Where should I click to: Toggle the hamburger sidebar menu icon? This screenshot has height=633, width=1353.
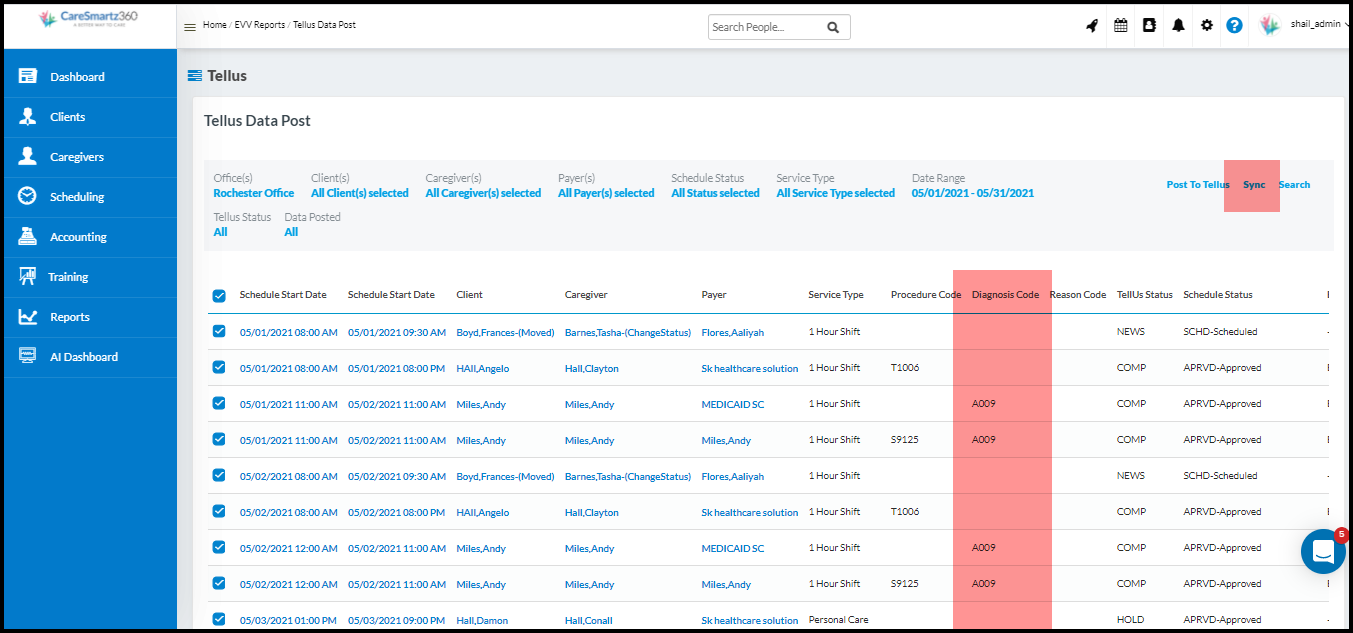point(190,27)
